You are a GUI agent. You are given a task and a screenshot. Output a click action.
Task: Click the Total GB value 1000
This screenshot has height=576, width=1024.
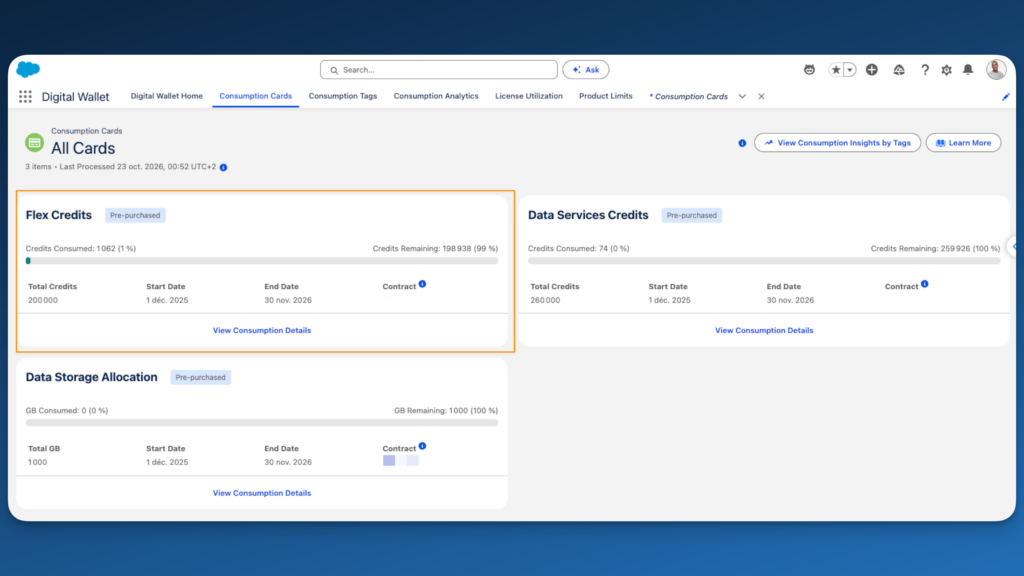coord(38,462)
